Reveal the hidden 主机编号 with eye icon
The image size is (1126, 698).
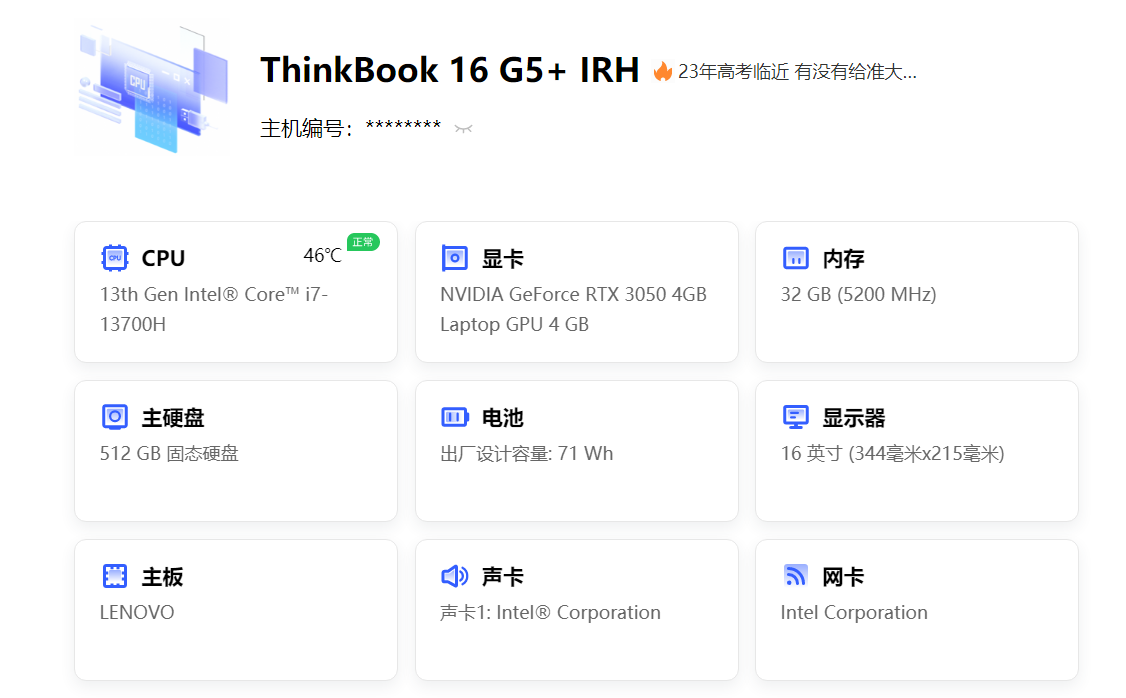(x=463, y=129)
